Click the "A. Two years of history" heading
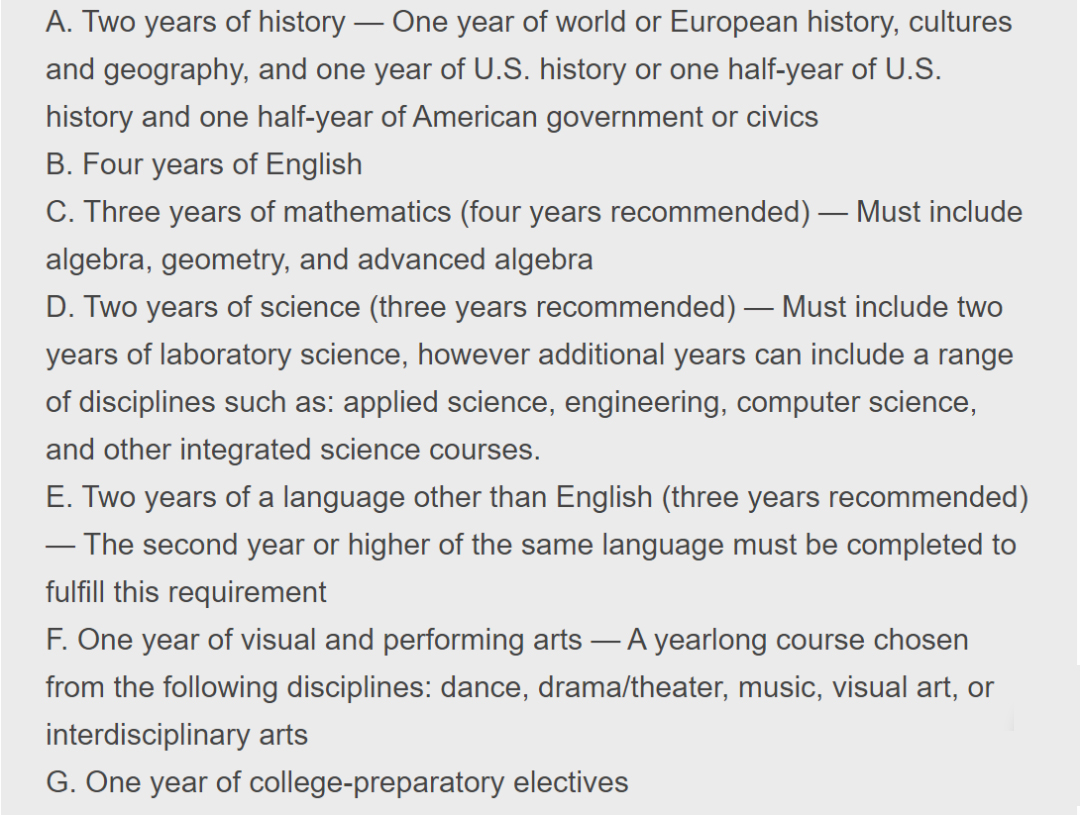Viewport: 1080px width, 815px height. [x=195, y=22]
